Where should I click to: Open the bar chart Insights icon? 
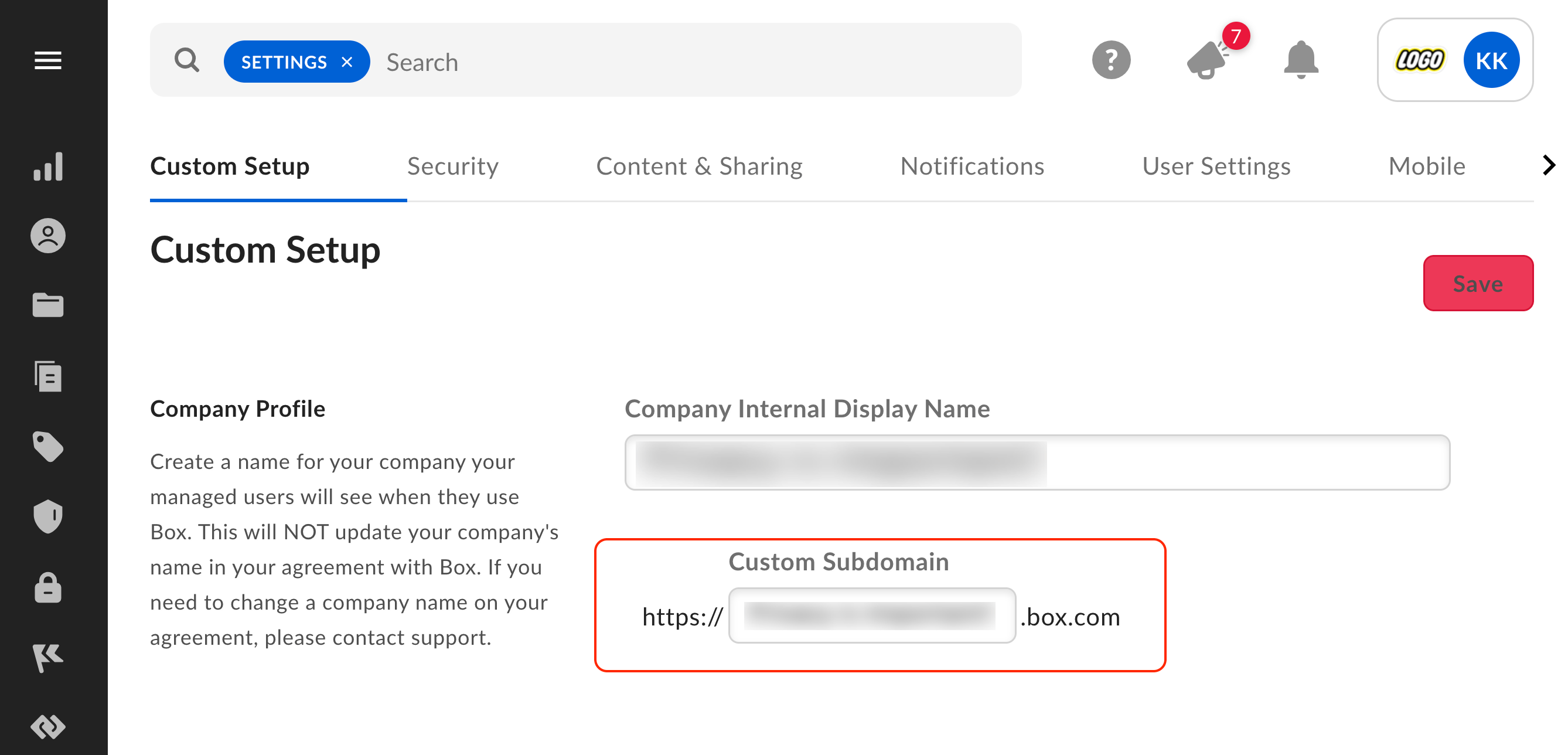point(47,166)
